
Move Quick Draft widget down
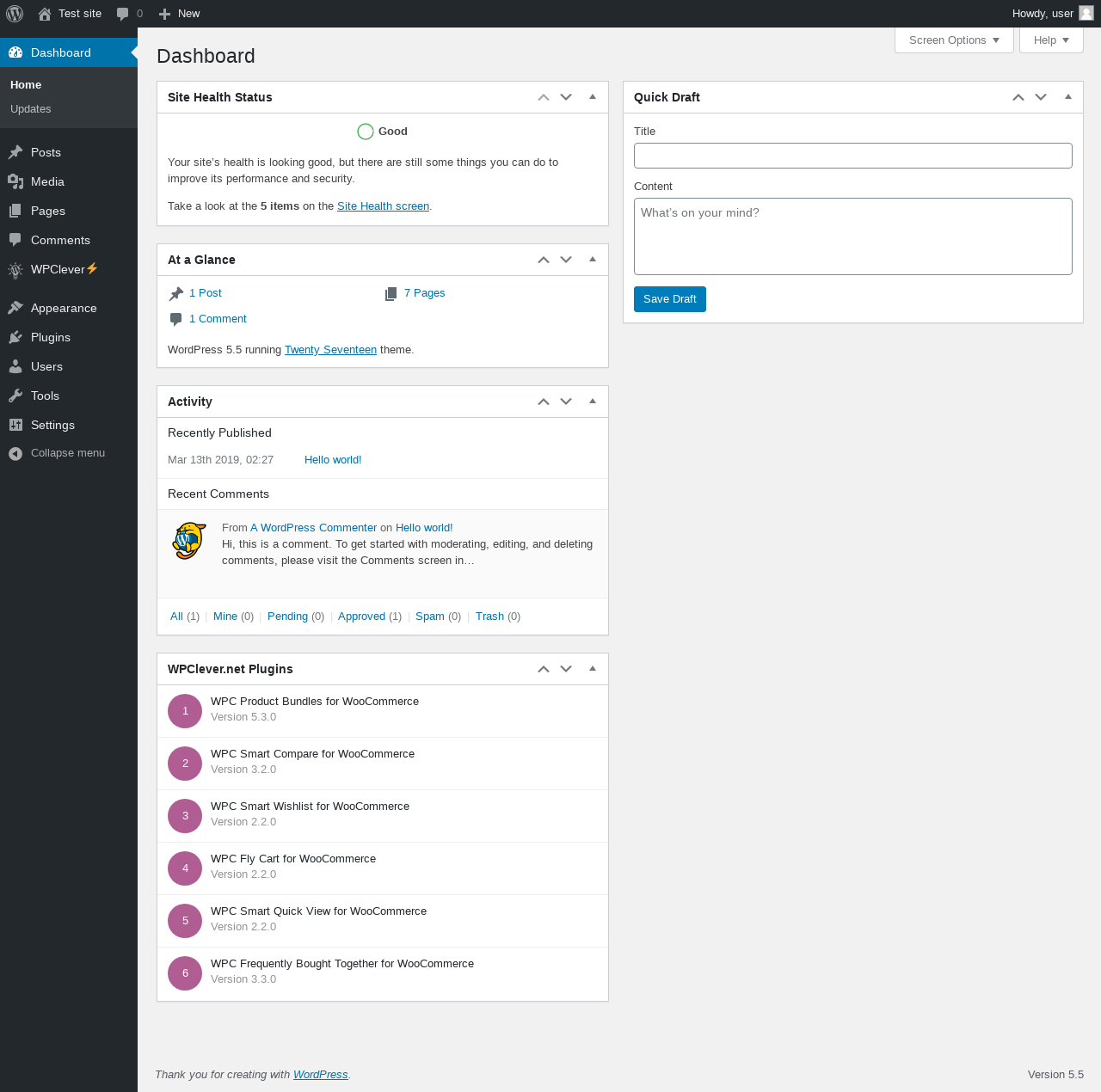(x=1041, y=97)
